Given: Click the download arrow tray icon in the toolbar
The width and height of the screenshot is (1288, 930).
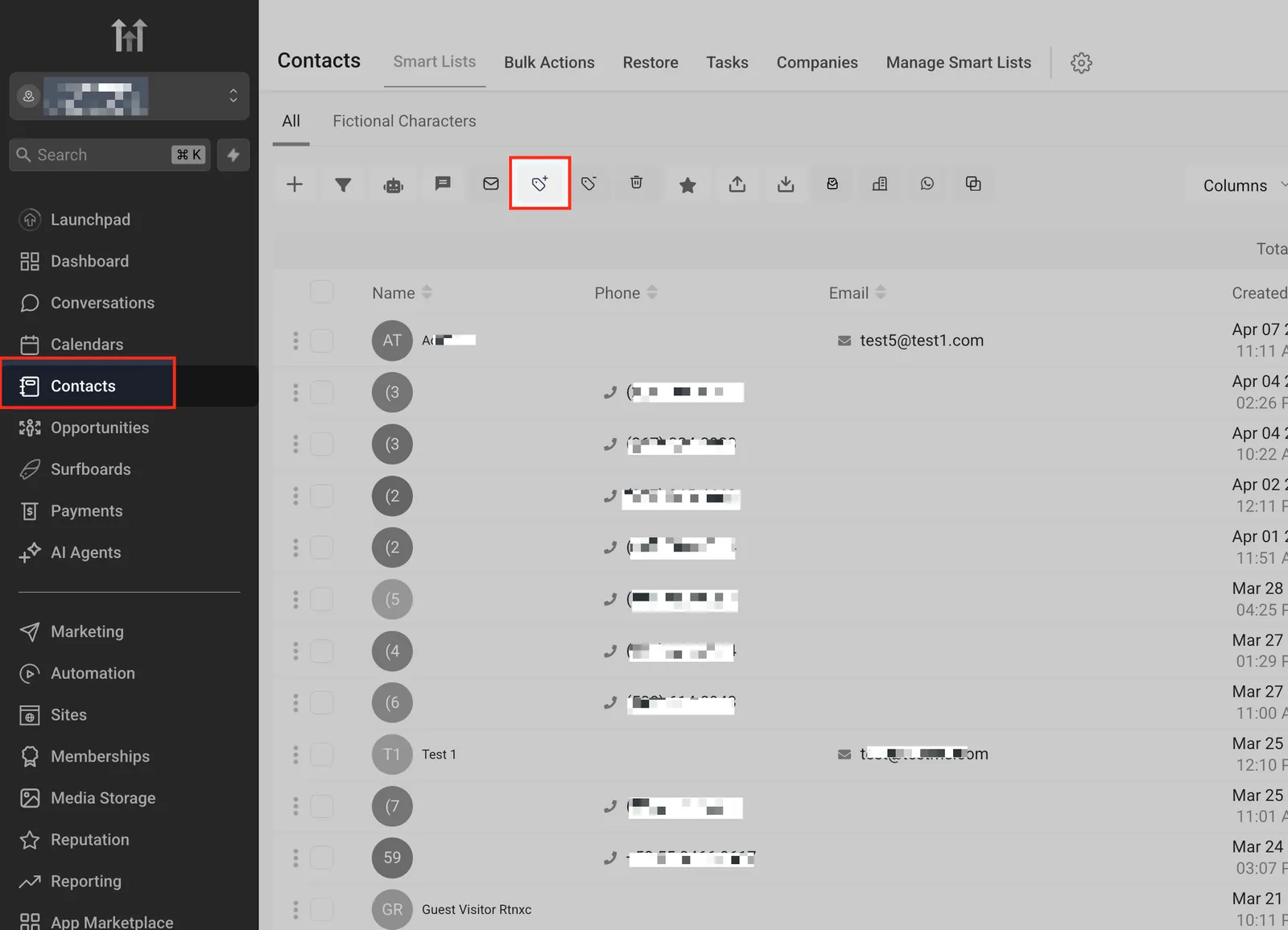Looking at the screenshot, I should click(x=786, y=184).
